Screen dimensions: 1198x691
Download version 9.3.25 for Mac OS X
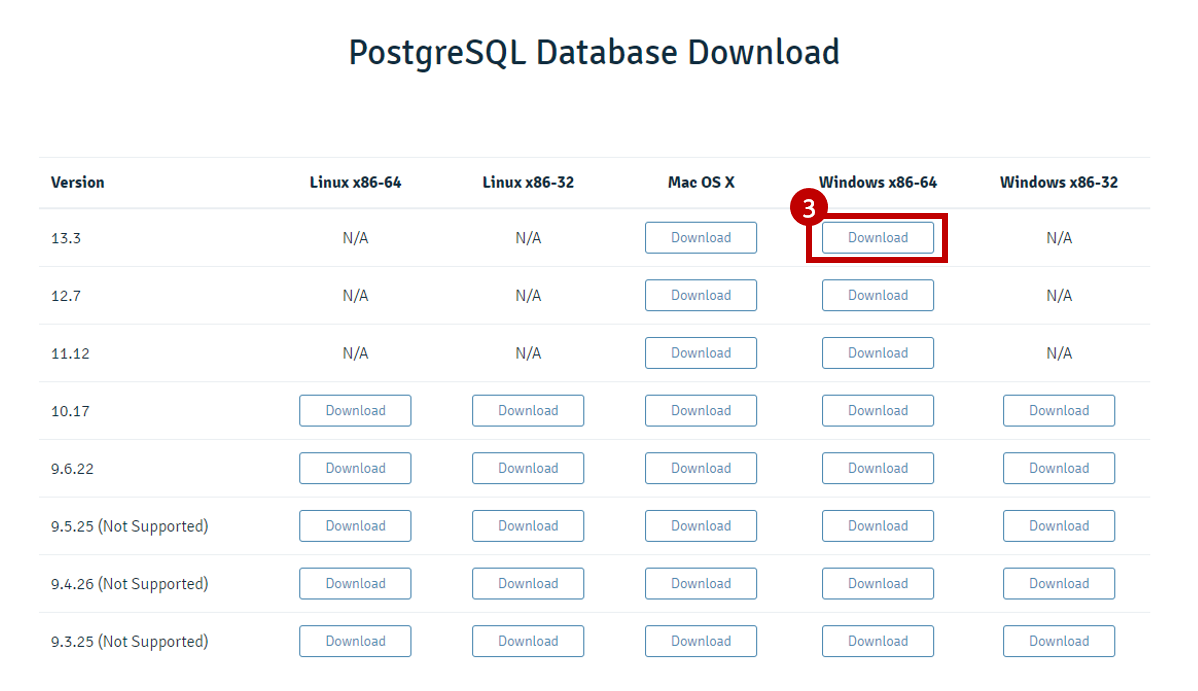[701, 641]
